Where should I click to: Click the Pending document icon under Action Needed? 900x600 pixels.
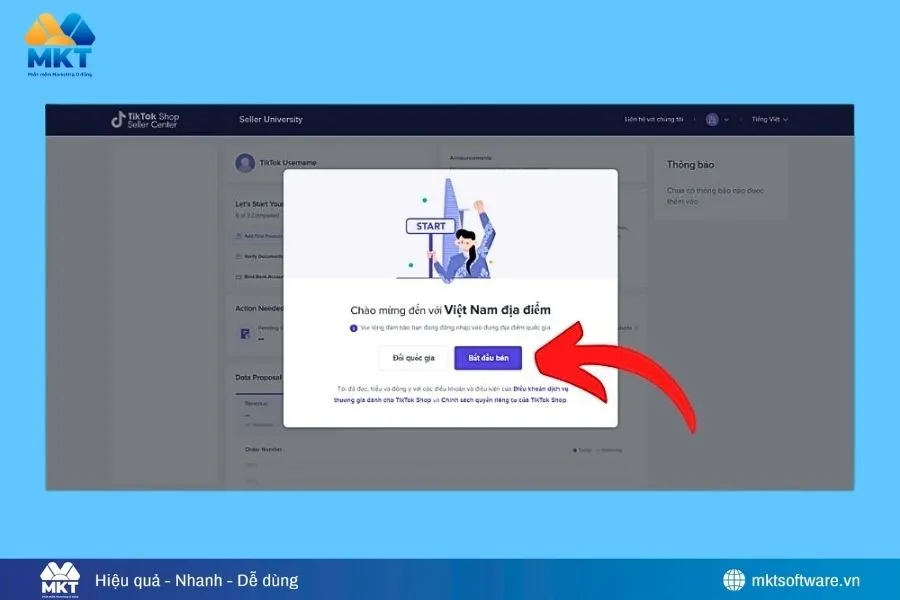tap(243, 332)
